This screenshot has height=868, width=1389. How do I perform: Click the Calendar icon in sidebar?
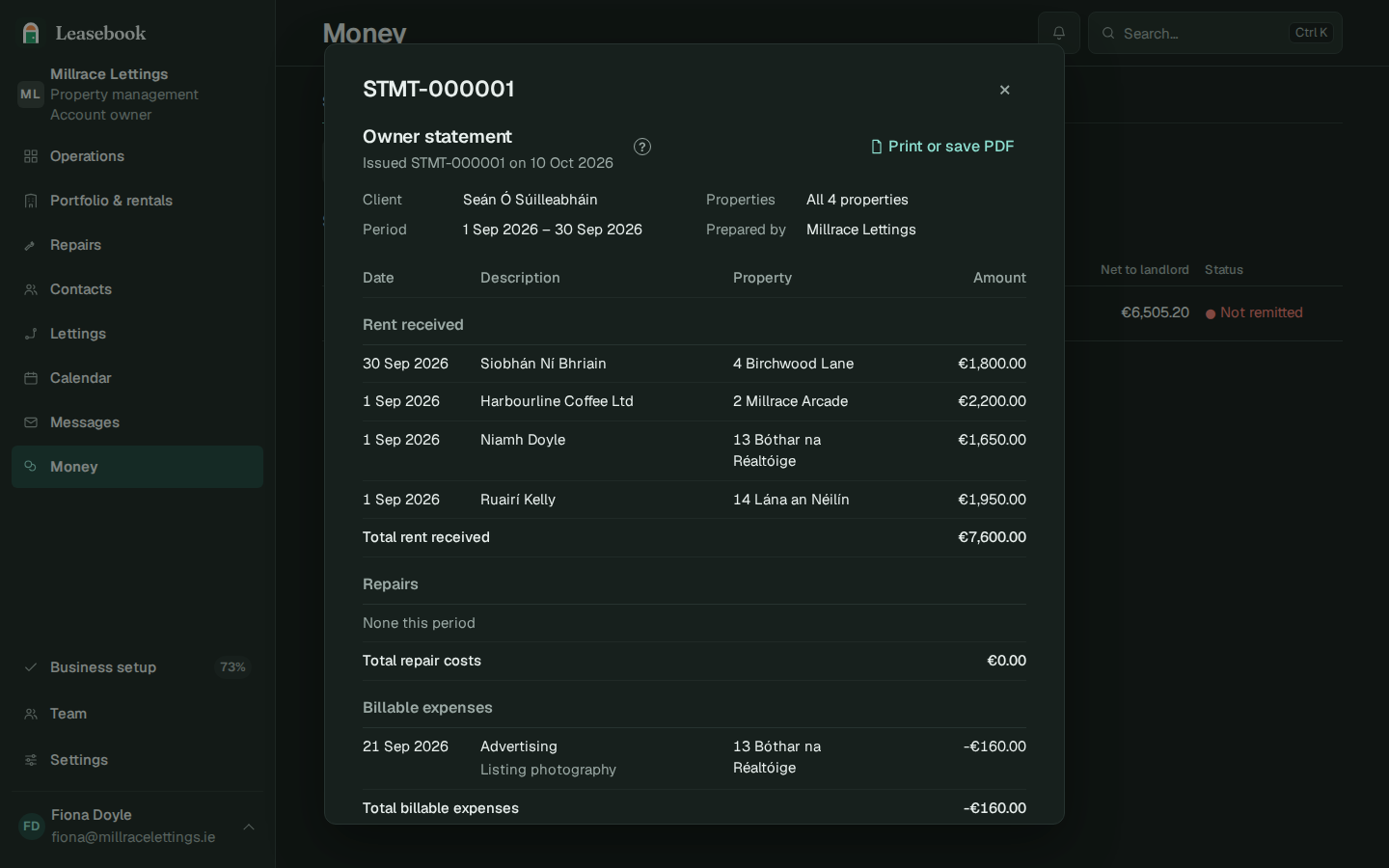pyautogui.click(x=31, y=378)
